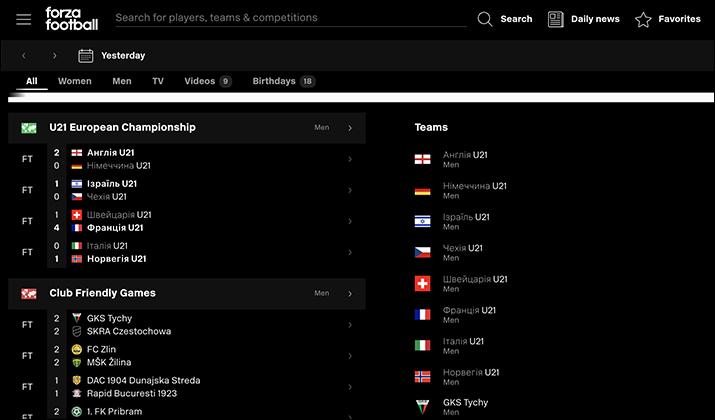This screenshot has width=715, height=420.
Task: Click Німеччина U21 in Teams list
Action: [x=475, y=186]
